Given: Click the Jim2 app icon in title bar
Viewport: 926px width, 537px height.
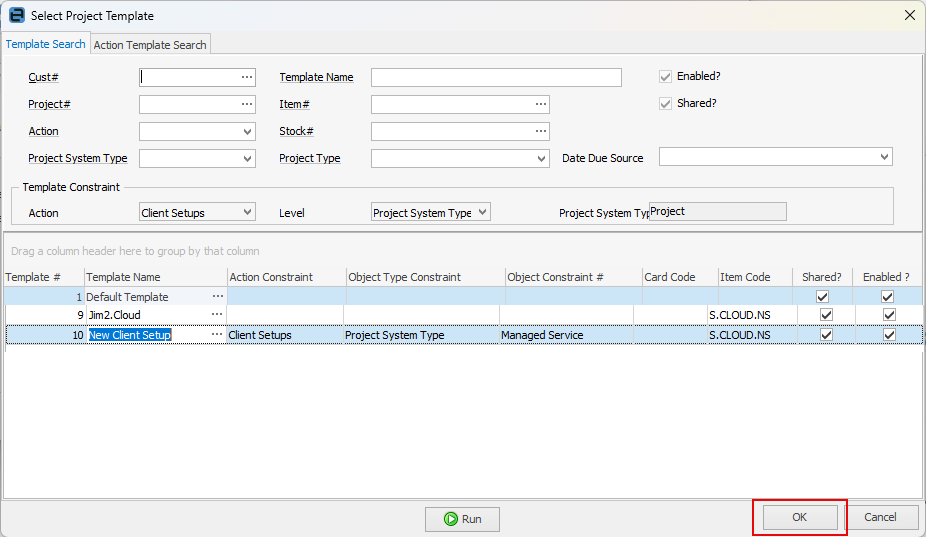Looking at the screenshot, I should [x=17, y=15].
